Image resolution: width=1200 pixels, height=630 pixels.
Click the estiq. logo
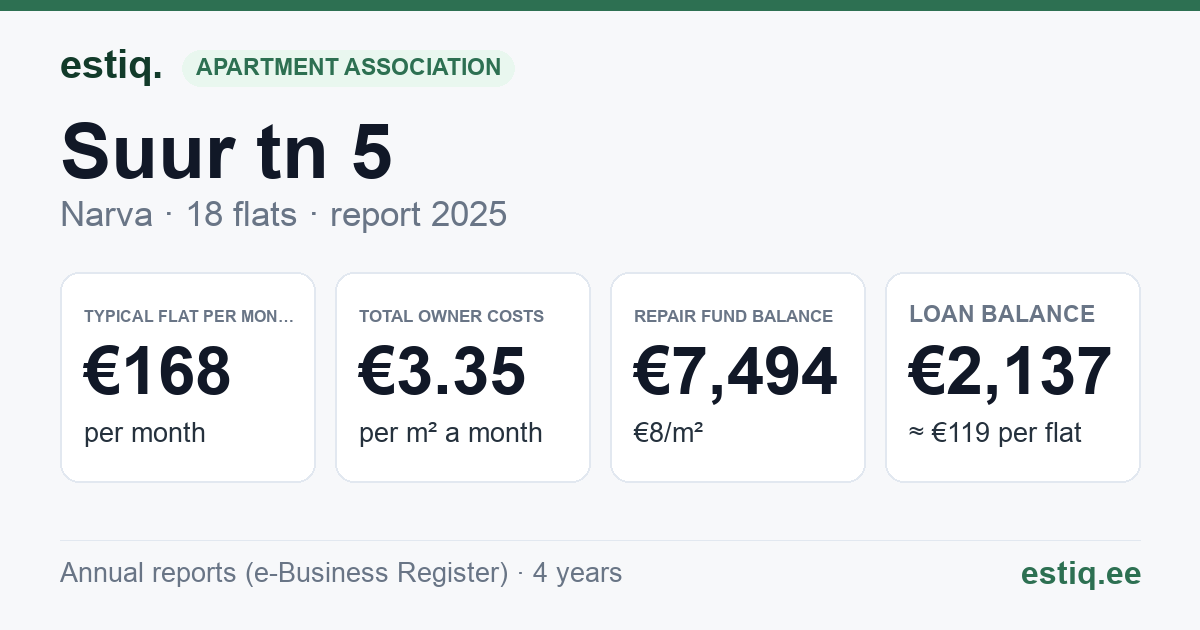(111, 66)
